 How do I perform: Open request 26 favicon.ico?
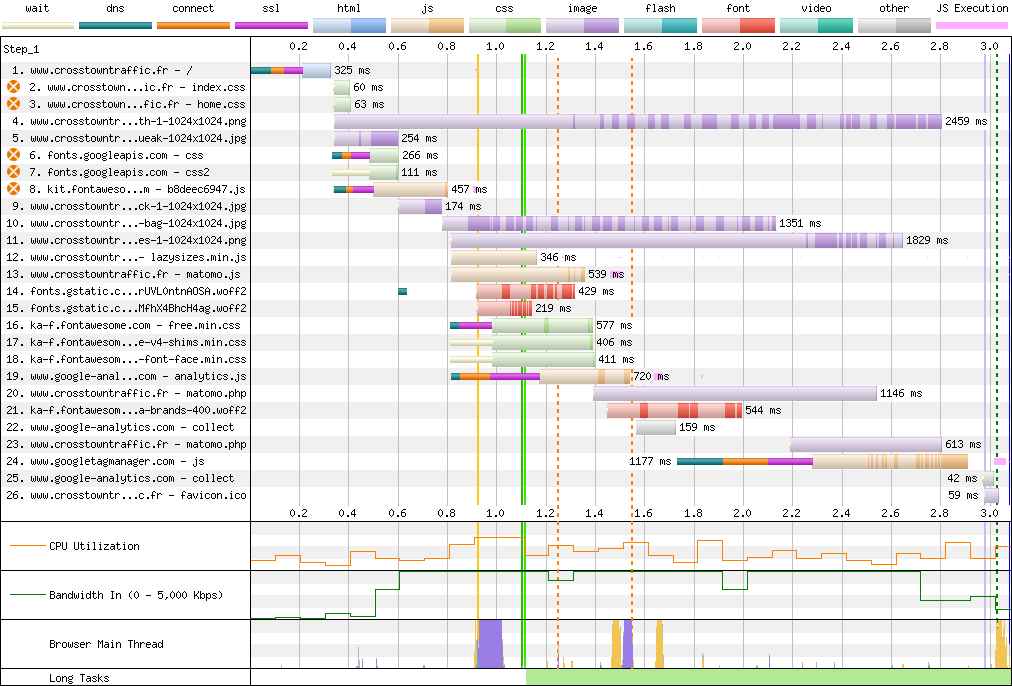click(125, 495)
